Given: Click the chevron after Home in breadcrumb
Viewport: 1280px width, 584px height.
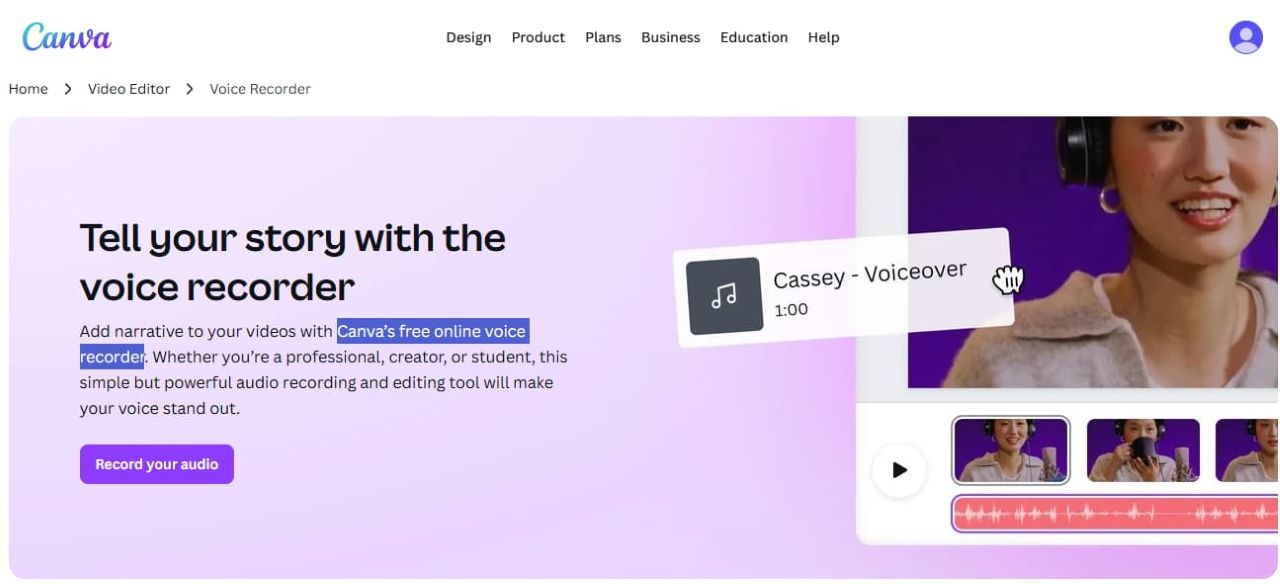Looking at the screenshot, I should pos(68,89).
